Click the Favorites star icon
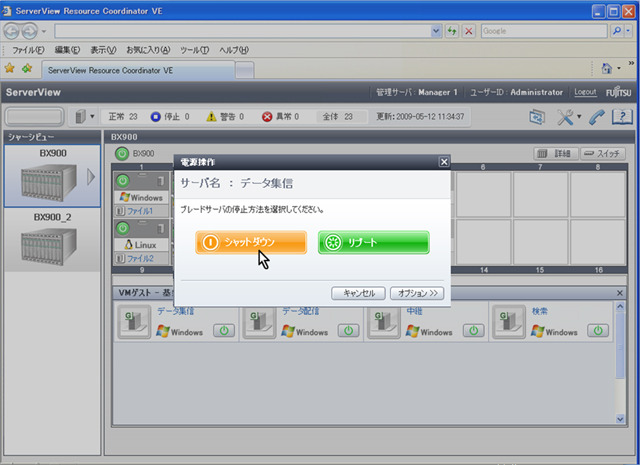This screenshot has width=640, height=465. tap(9, 69)
